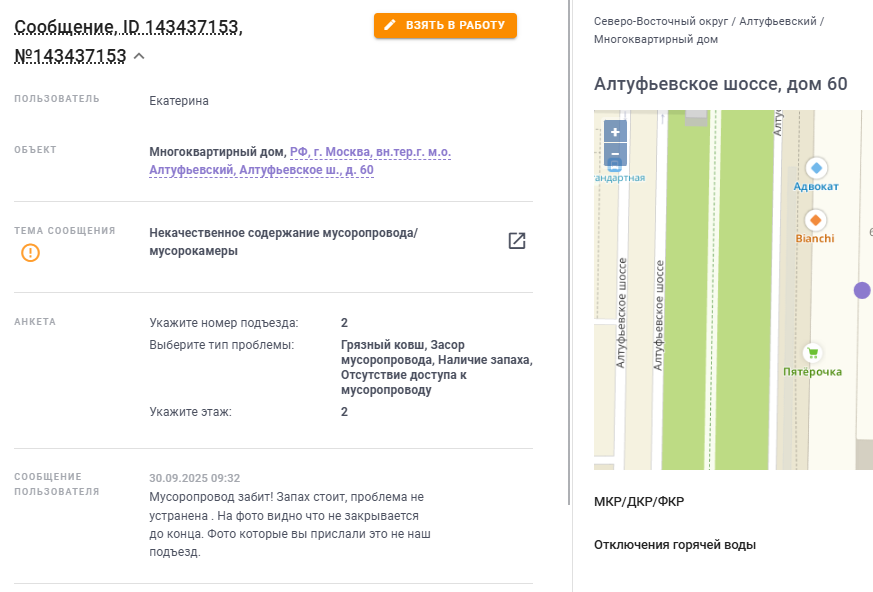
Task: Click the purple location dot on map
Action: [x=862, y=290]
